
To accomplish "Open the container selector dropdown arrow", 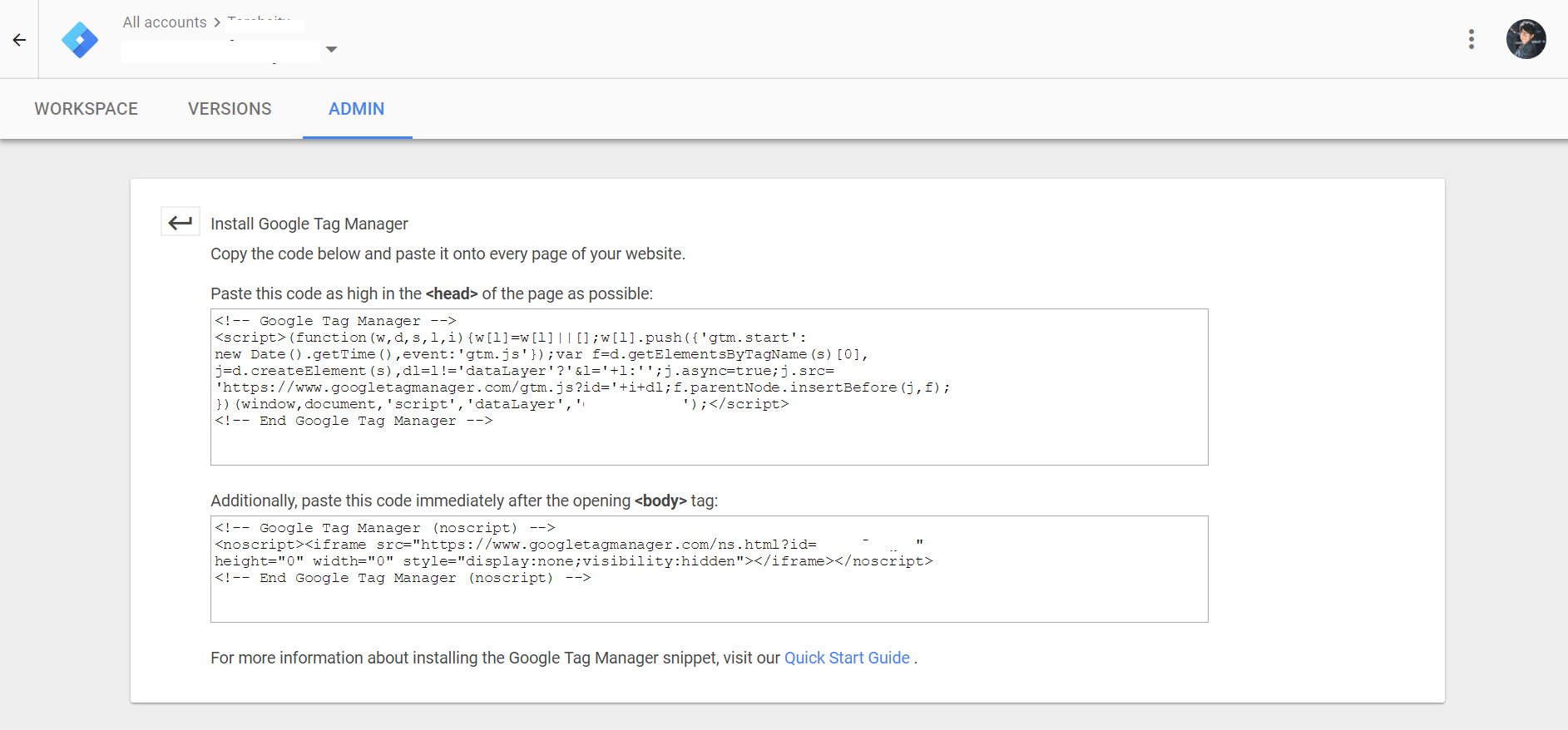I will point(331,49).
